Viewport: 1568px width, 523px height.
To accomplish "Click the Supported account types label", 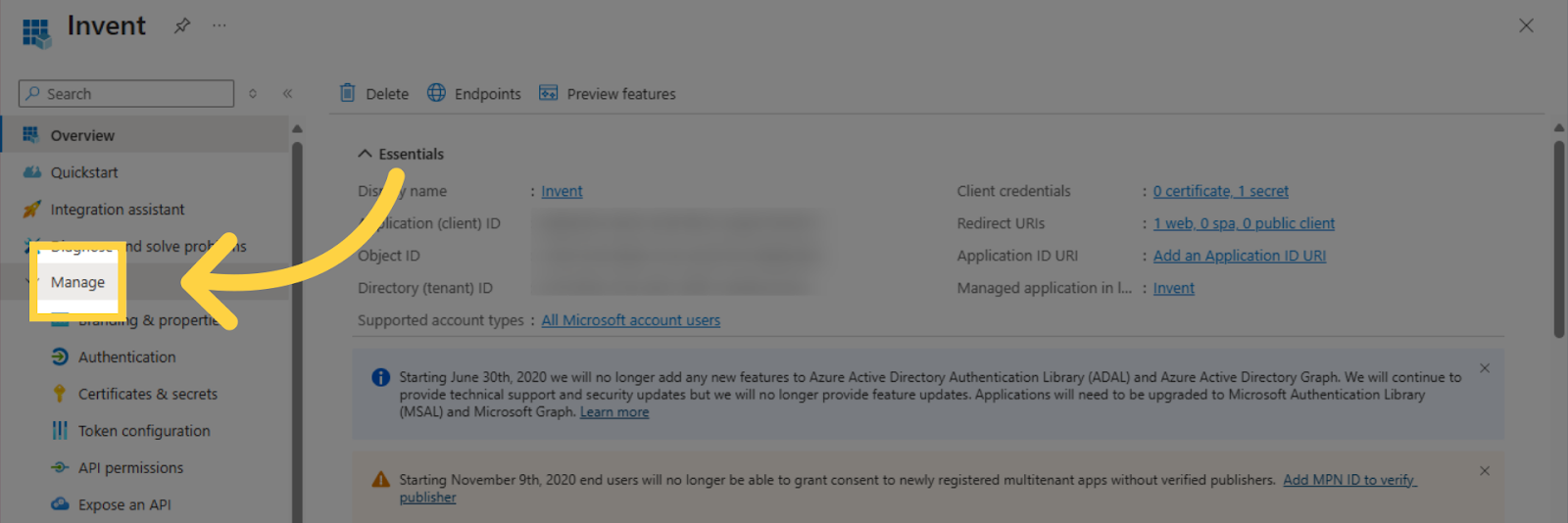I will tap(441, 320).
